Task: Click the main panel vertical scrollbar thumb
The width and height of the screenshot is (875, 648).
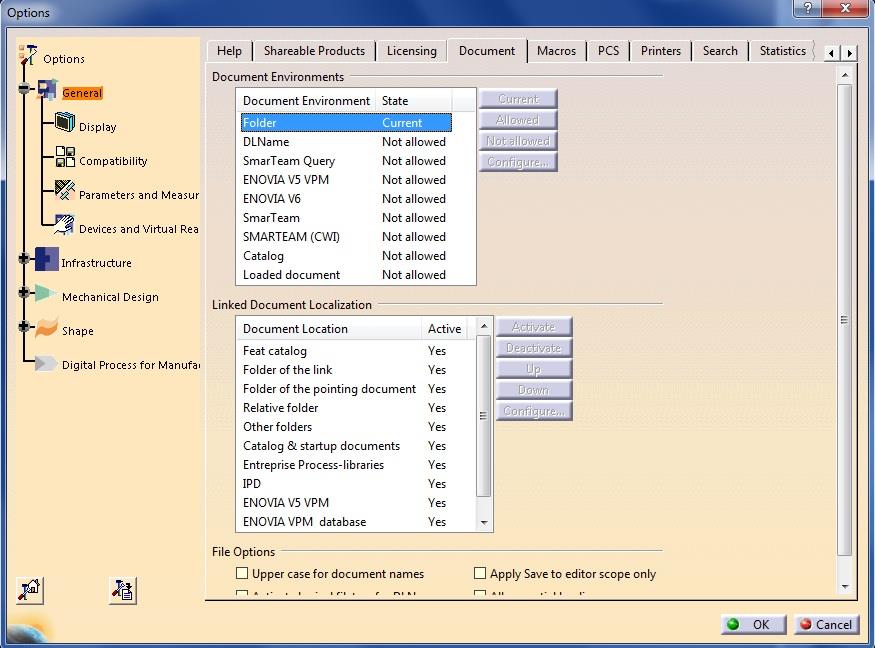Action: (844, 320)
